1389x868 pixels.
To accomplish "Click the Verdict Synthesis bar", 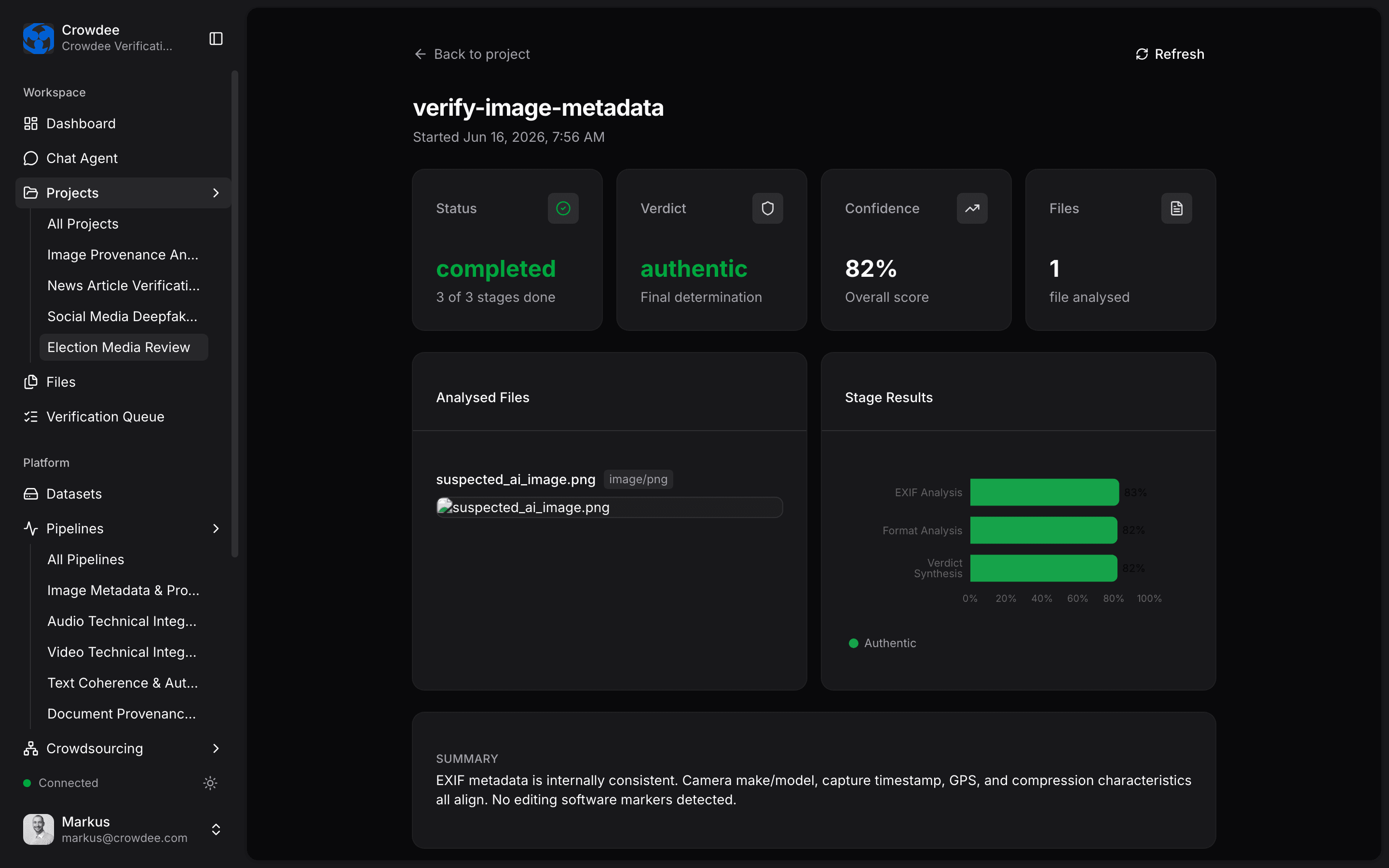I will (x=1044, y=569).
